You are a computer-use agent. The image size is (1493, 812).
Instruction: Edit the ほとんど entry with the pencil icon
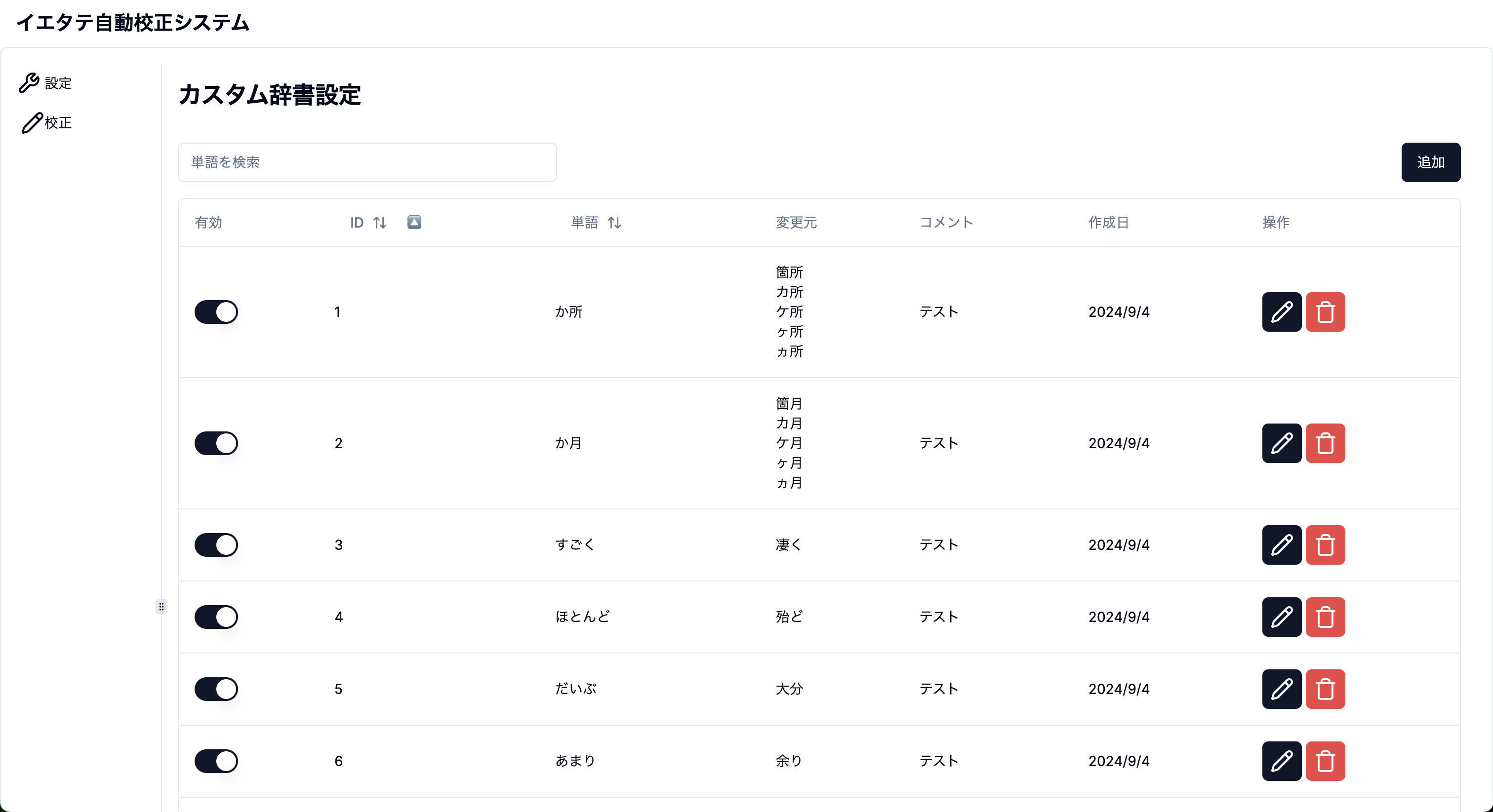pyautogui.click(x=1282, y=617)
